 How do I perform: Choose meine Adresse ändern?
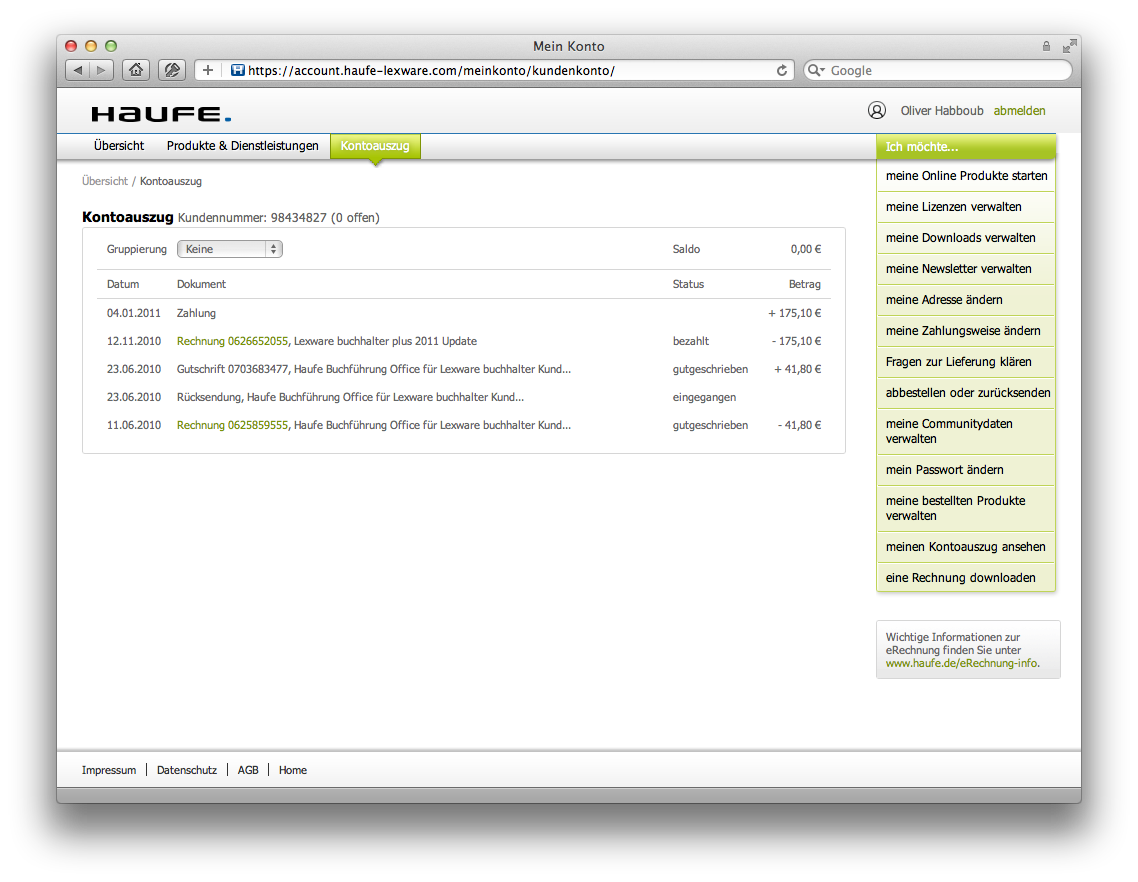(x=966, y=300)
